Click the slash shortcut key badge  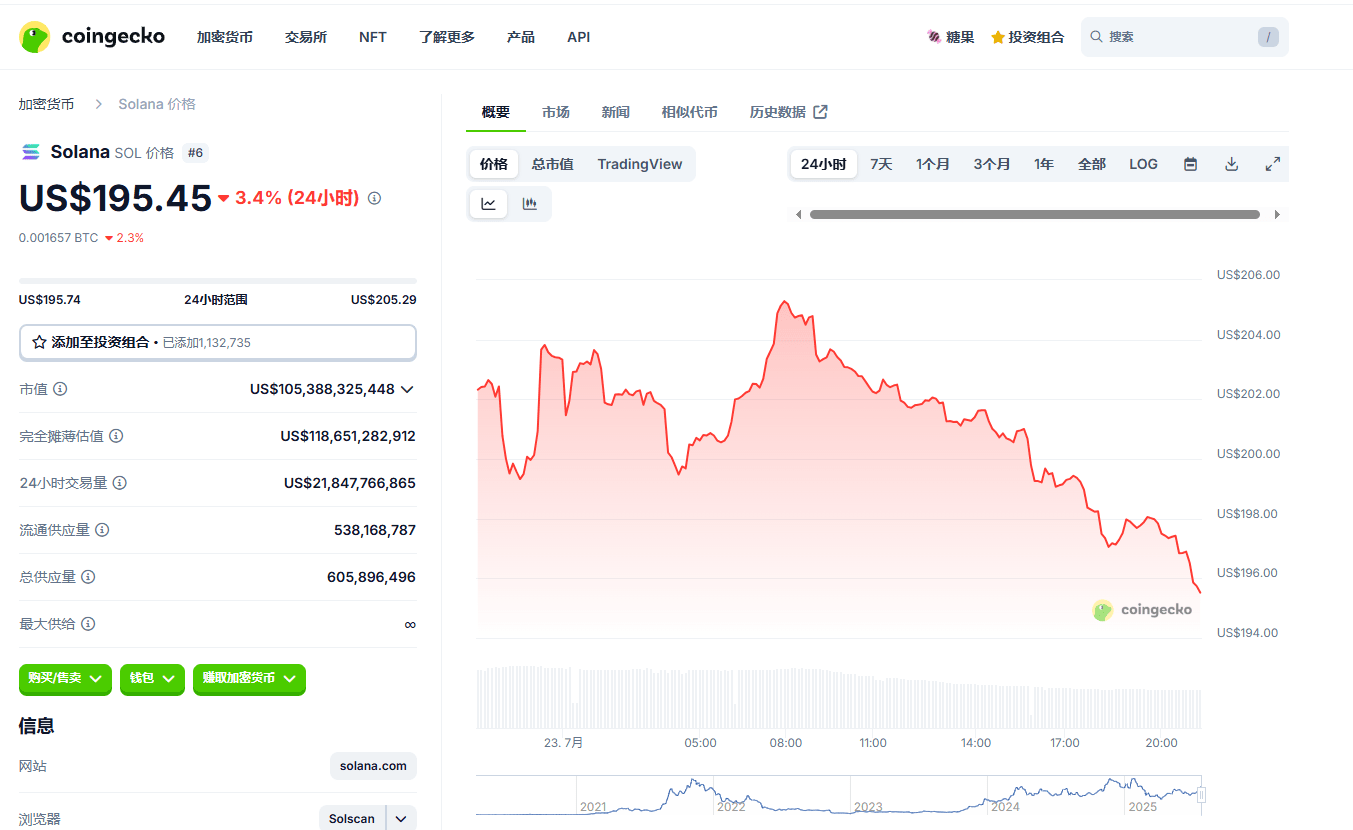[1268, 37]
